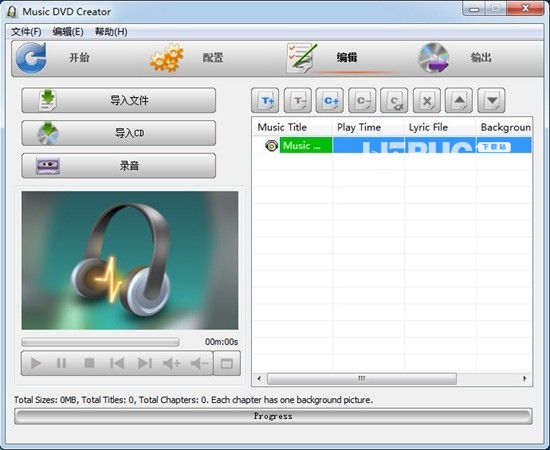Click the list scrollbar right arrow

tap(525, 379)
